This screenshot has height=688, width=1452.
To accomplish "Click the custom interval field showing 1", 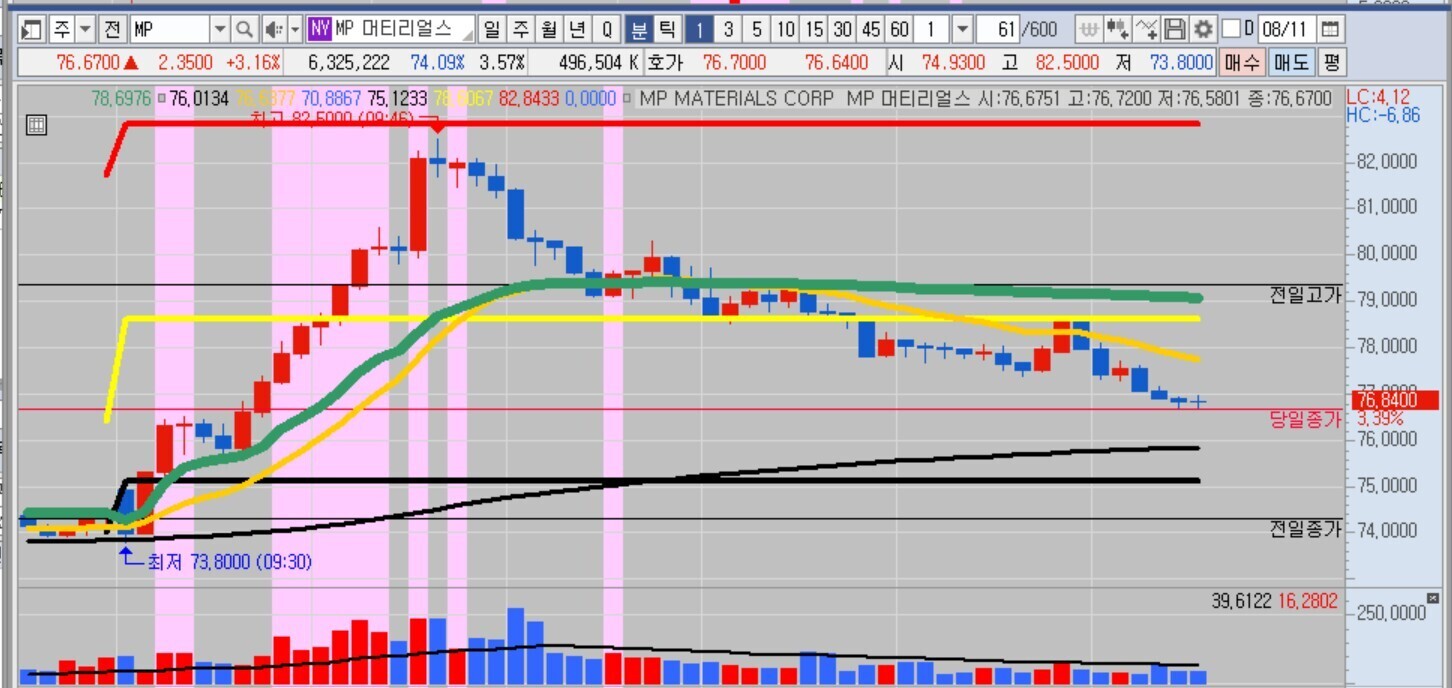I will click(933, 28).
